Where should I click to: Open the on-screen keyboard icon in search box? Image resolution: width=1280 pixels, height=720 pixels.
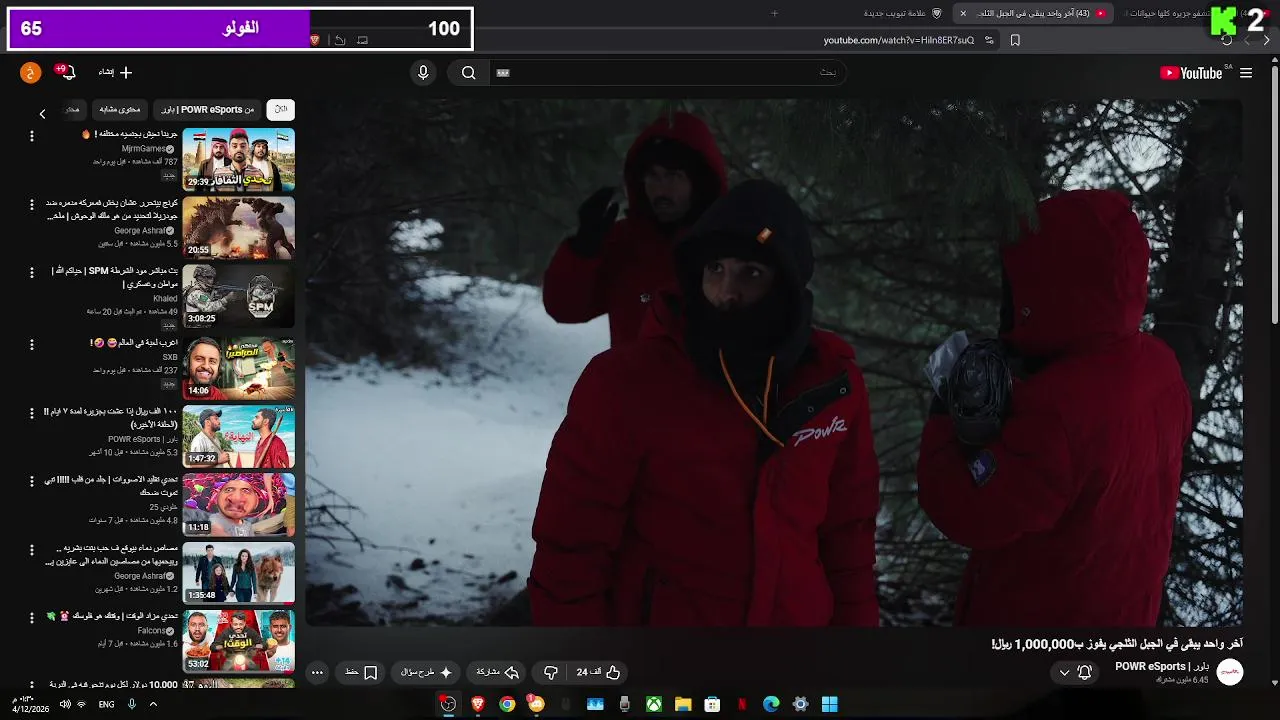point(503,73)
